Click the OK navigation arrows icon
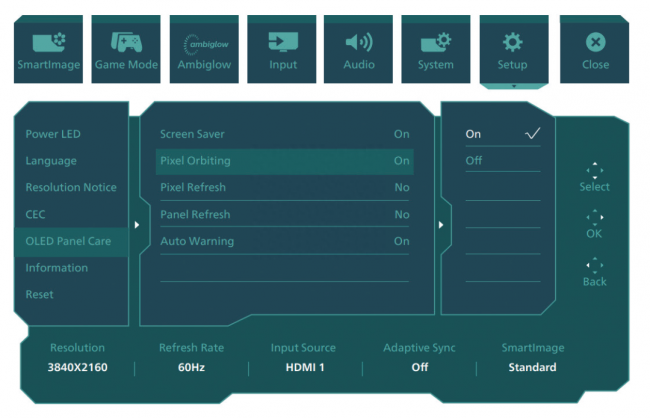650x418 pixels. [594, 217]
